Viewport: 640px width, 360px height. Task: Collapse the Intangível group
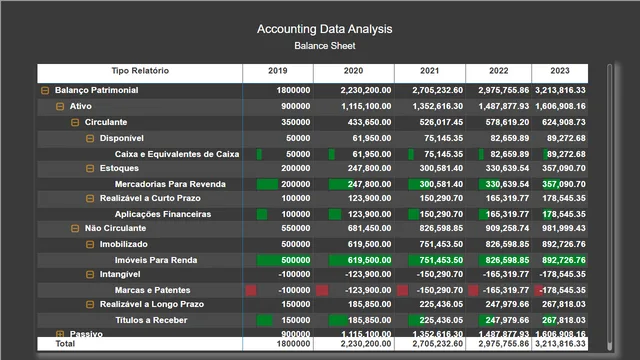pos(90,274)
